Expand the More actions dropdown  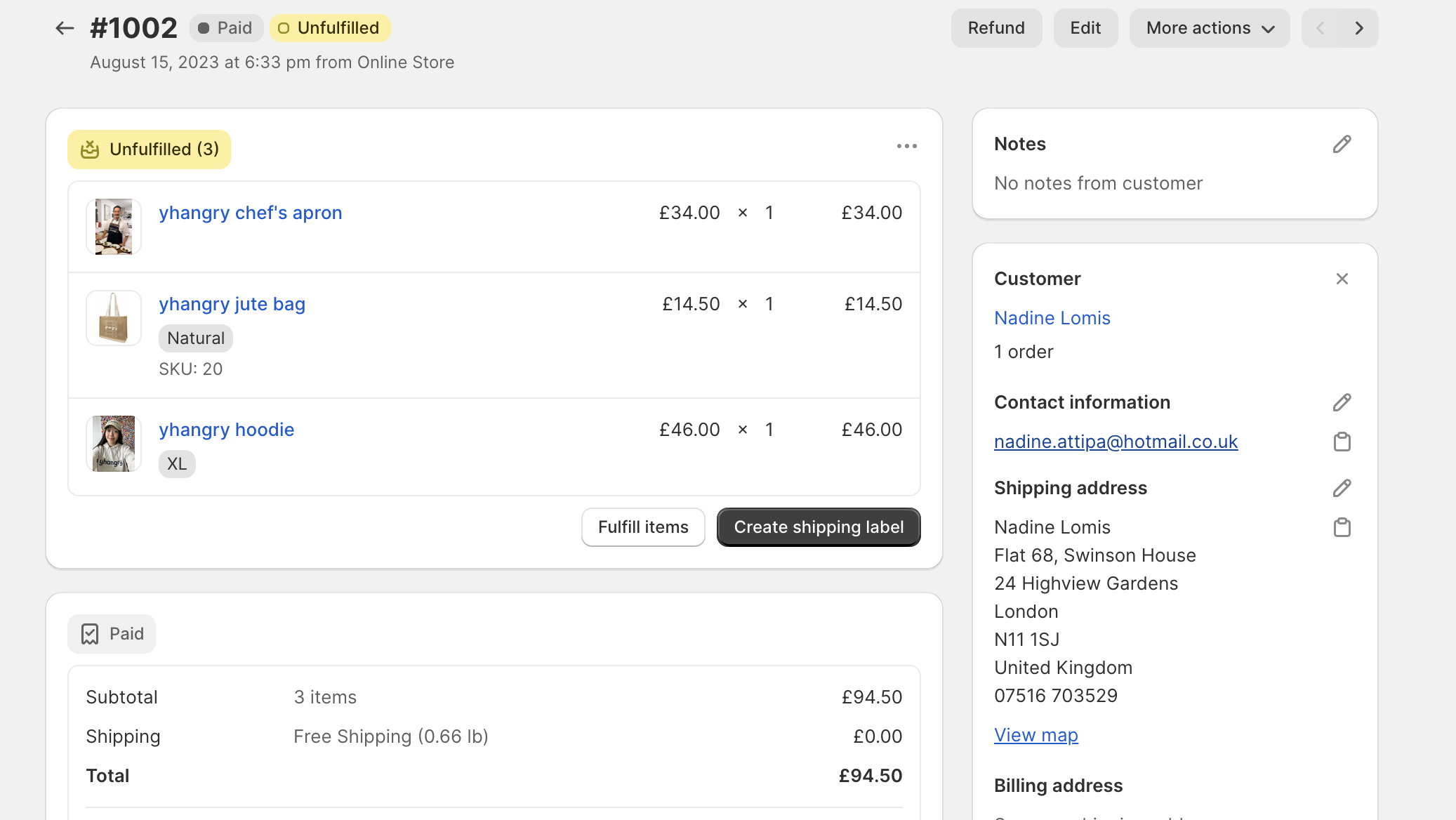point(1209,28)
